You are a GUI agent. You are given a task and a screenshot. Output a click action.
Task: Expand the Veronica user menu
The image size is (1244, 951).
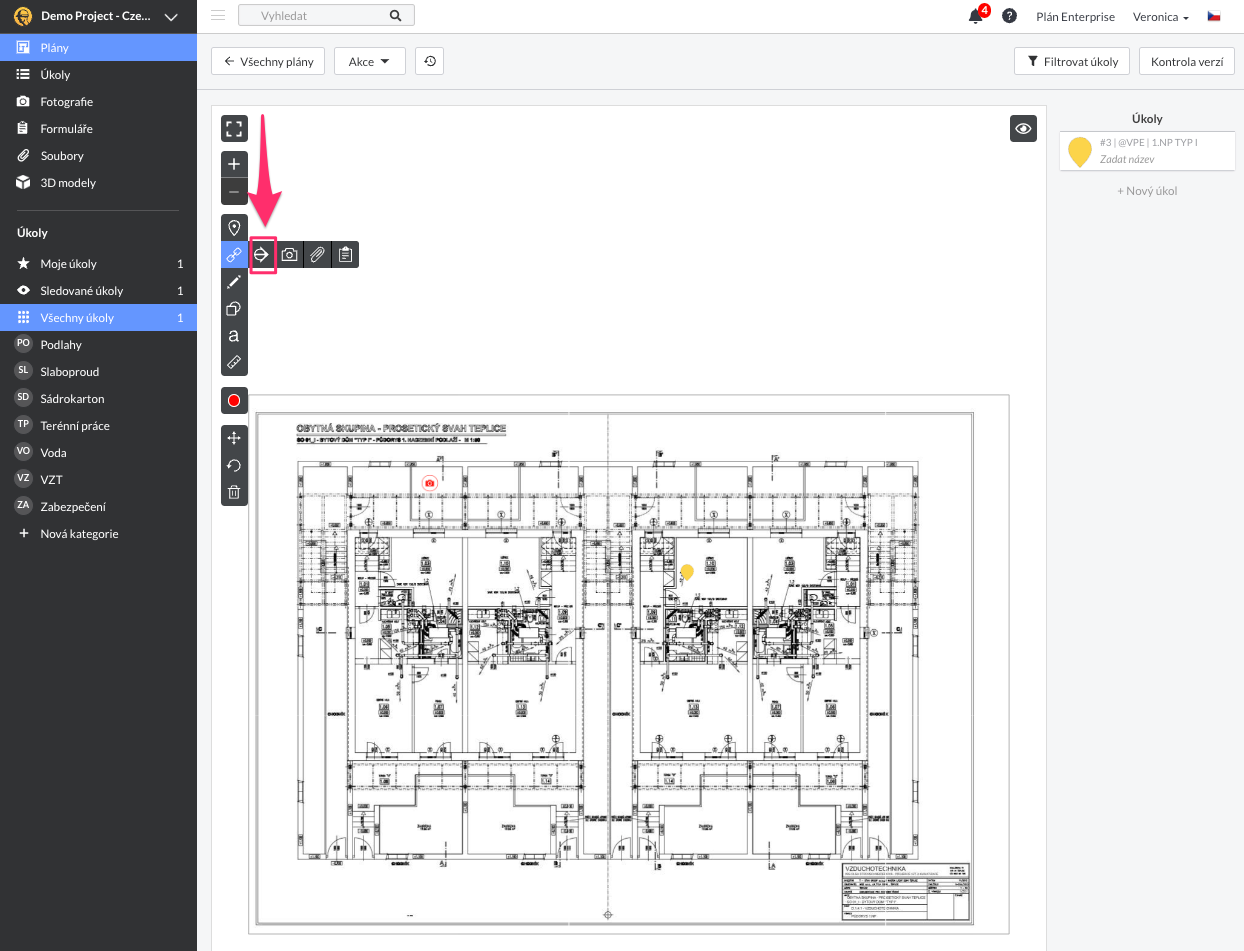click(1160, 17)
